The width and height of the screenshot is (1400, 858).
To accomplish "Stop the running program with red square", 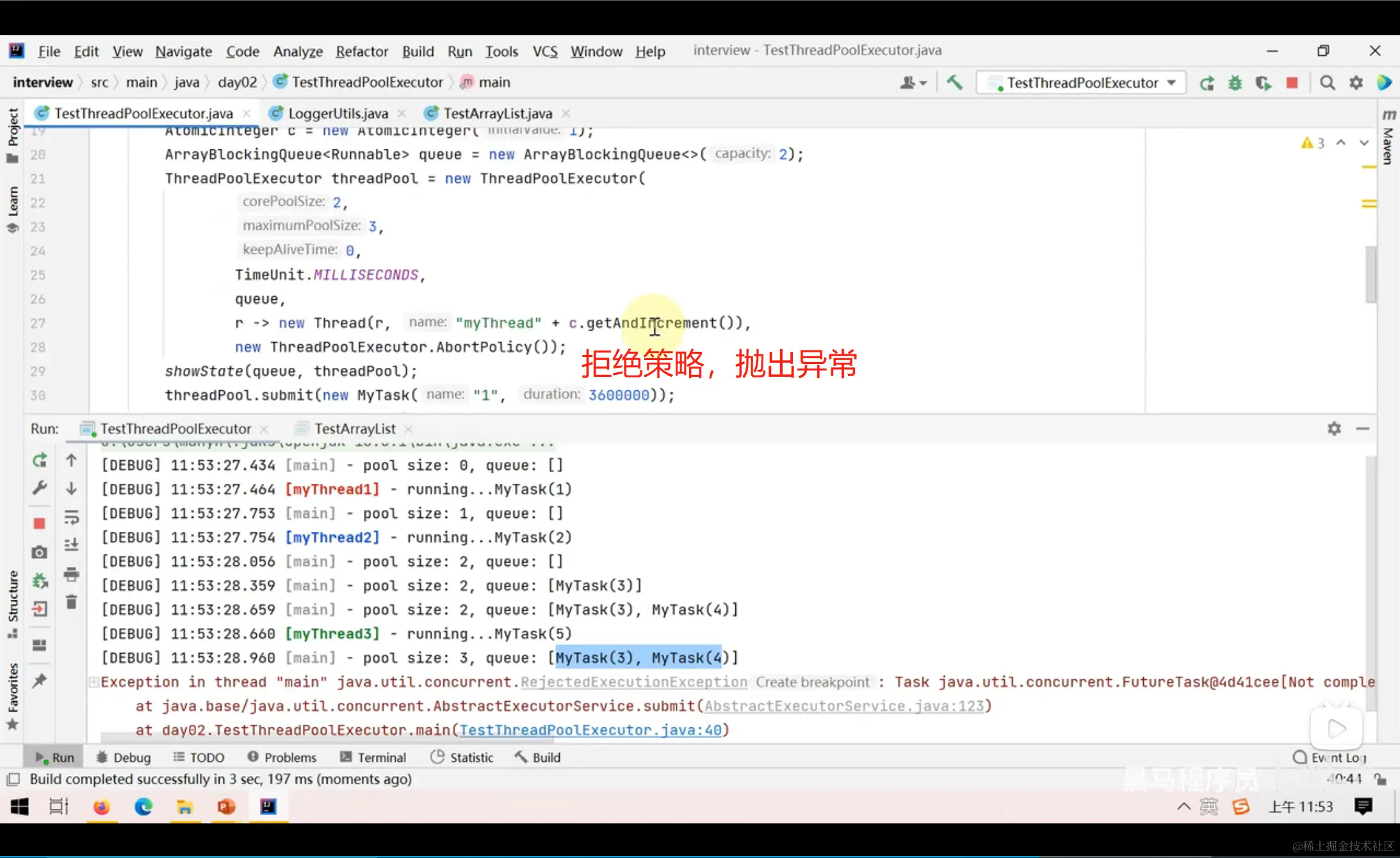I will click(1292, 83).
